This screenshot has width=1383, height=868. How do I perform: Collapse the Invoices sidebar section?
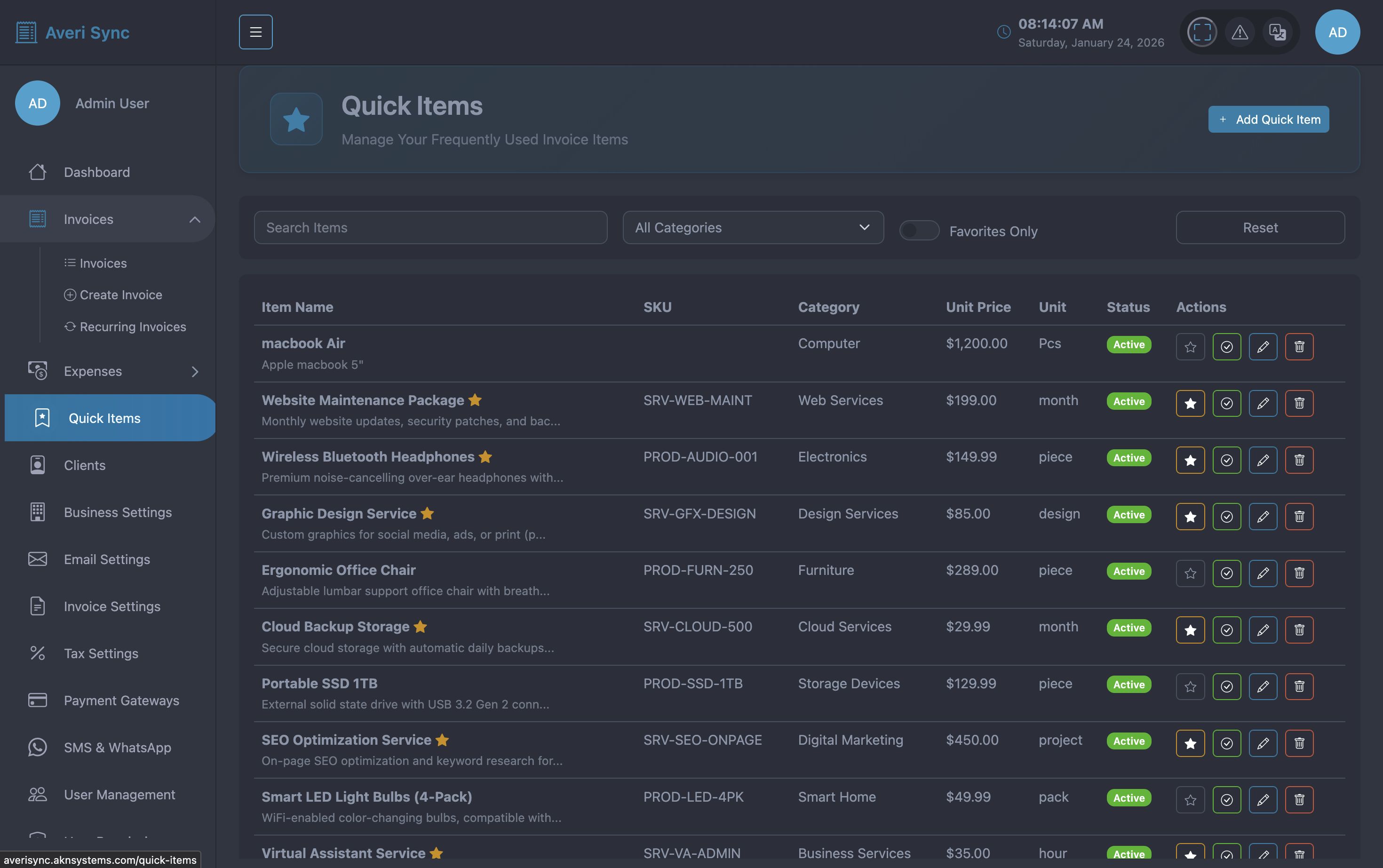click(x=195, y=219)
